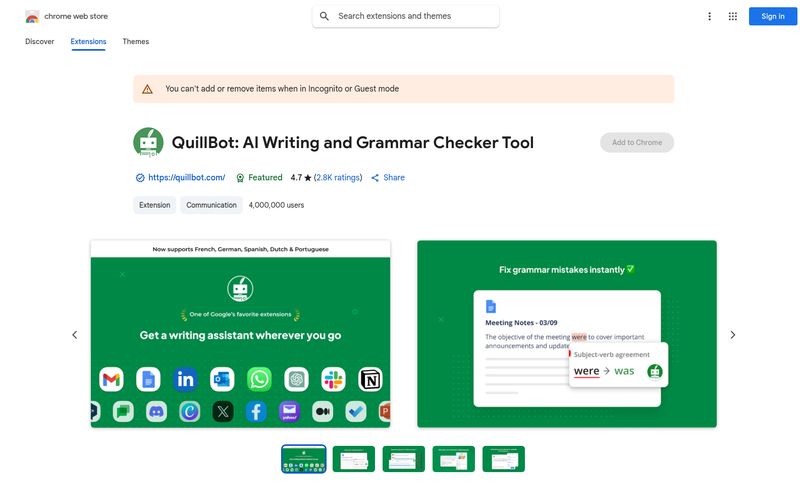Screen dimensions: 800x496
Task: Click the Google Docs file icon in Meeting Notes
Action: coord(491,306)
